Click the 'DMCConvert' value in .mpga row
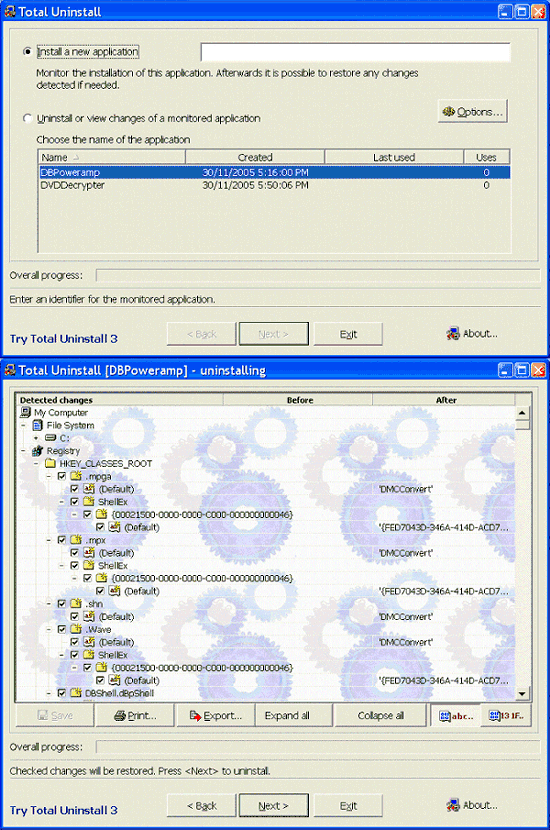The width and height of the screenshot is (550, 830). [x=406, y=489]
